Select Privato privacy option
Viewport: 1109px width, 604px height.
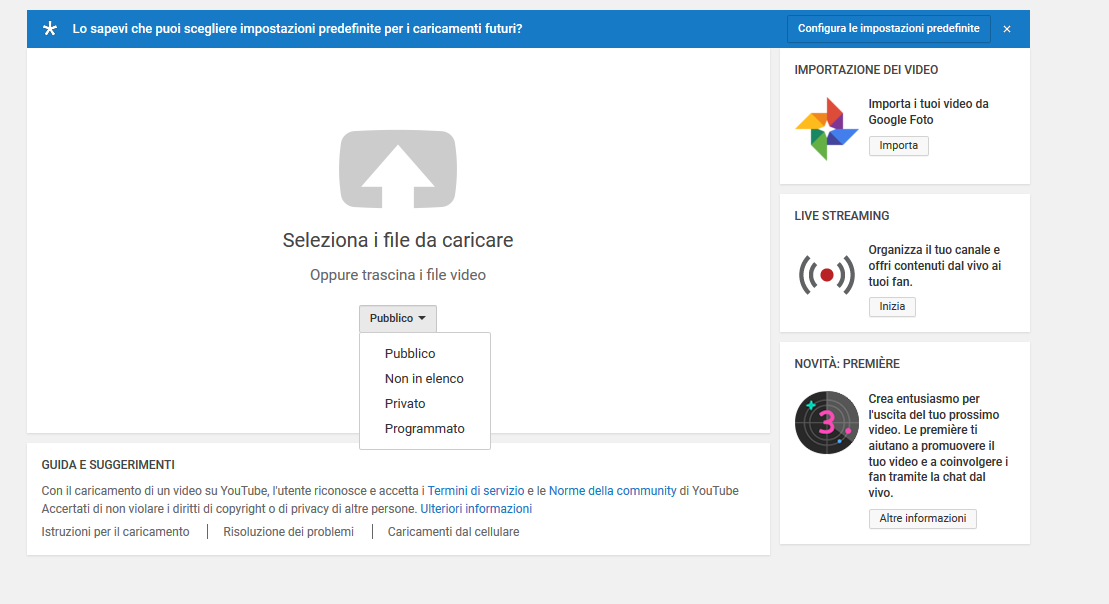point(405,404)
